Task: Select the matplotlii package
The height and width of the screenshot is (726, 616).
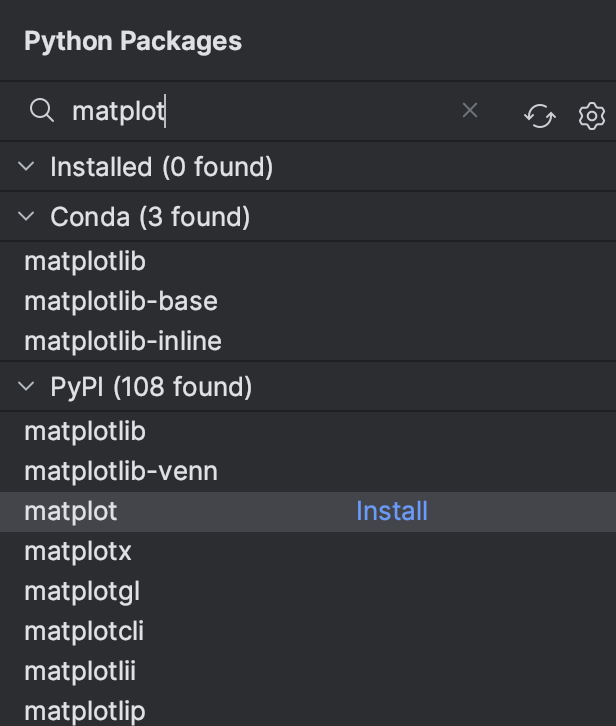Action: 82,671
